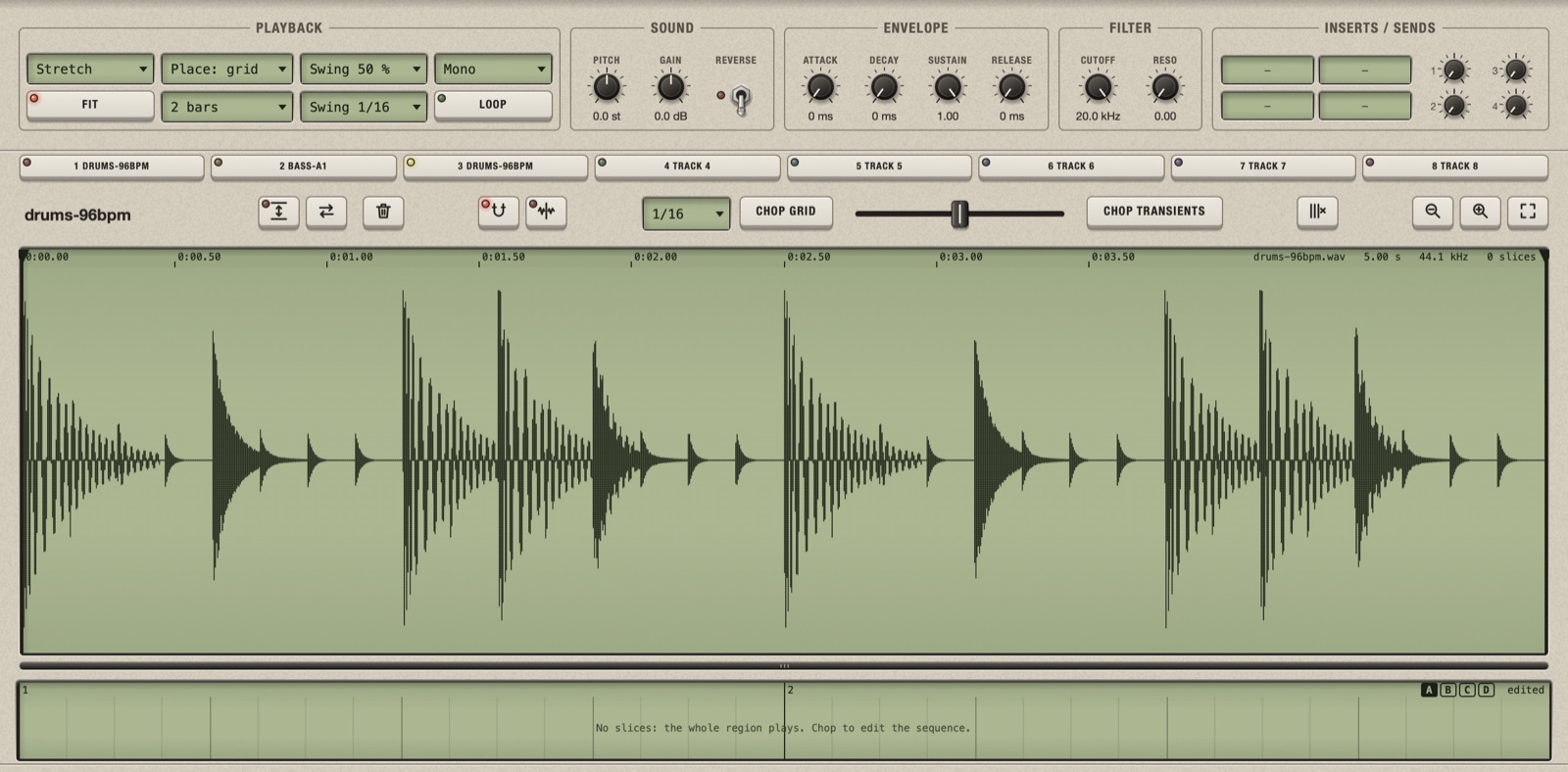Screen dimensions: 1568x772
Task: Toggle the magnet snap button
Action: [x=498, y=212]
